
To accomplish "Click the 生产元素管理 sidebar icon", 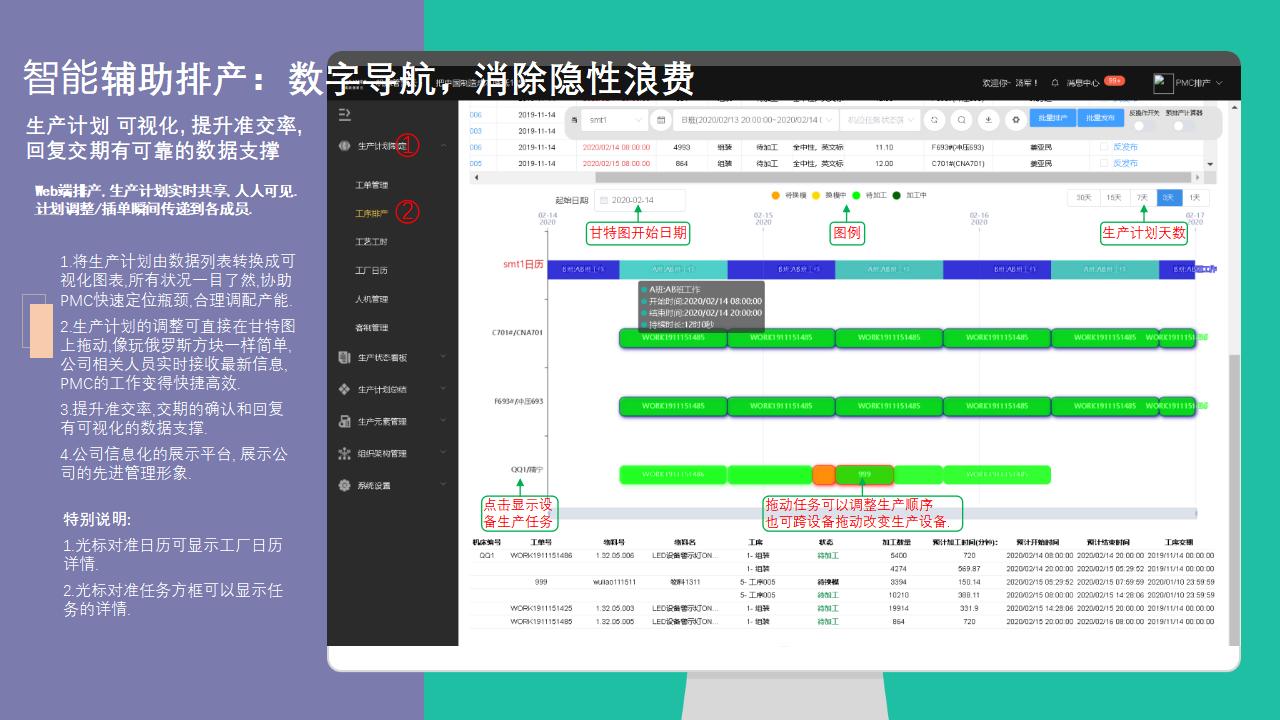I will pyautogui.click(x=345, y=421).
